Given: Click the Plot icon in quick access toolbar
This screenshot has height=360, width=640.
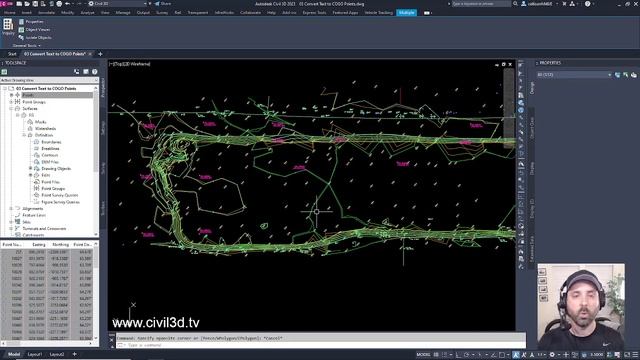Looking at the screenshot, I should pos(59,4).
